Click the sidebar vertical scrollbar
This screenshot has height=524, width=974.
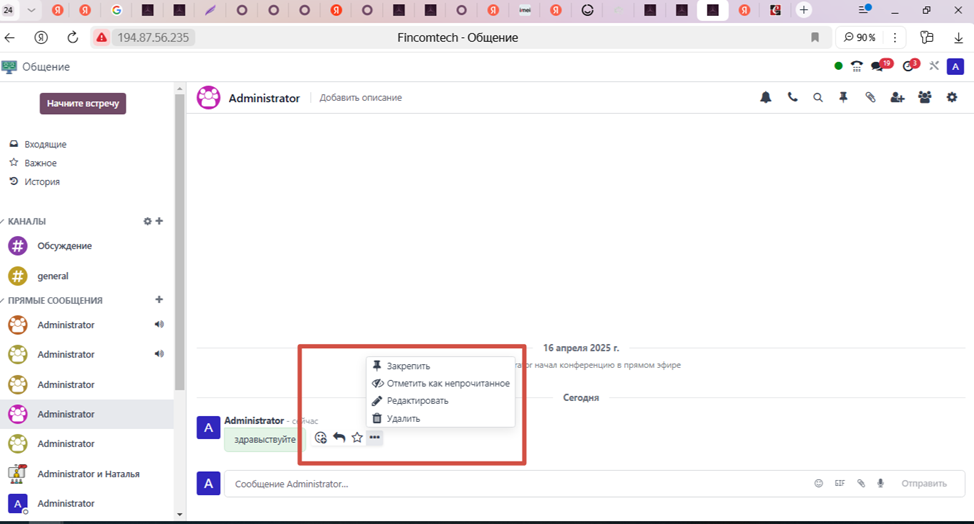point(180,250)
